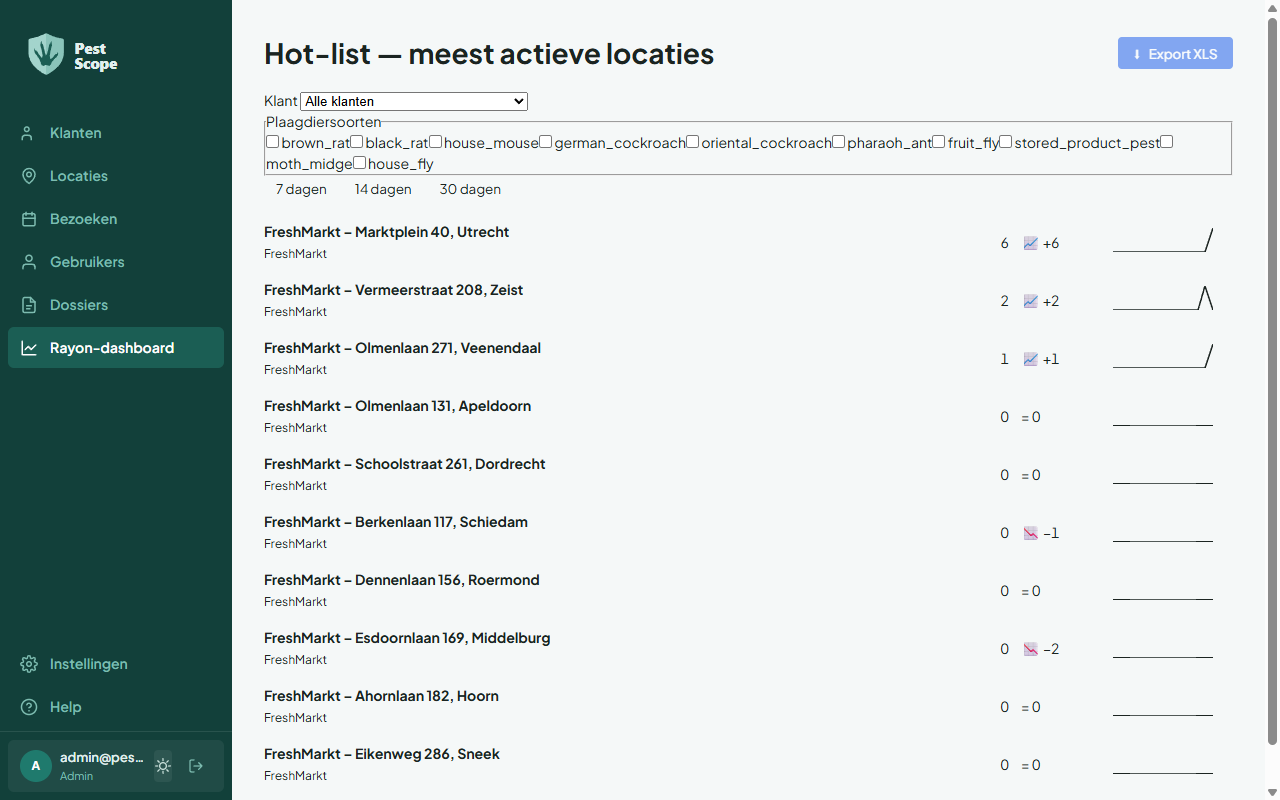
Task: Click the Klanten person icon in sidebar
Action: (29, 133)
